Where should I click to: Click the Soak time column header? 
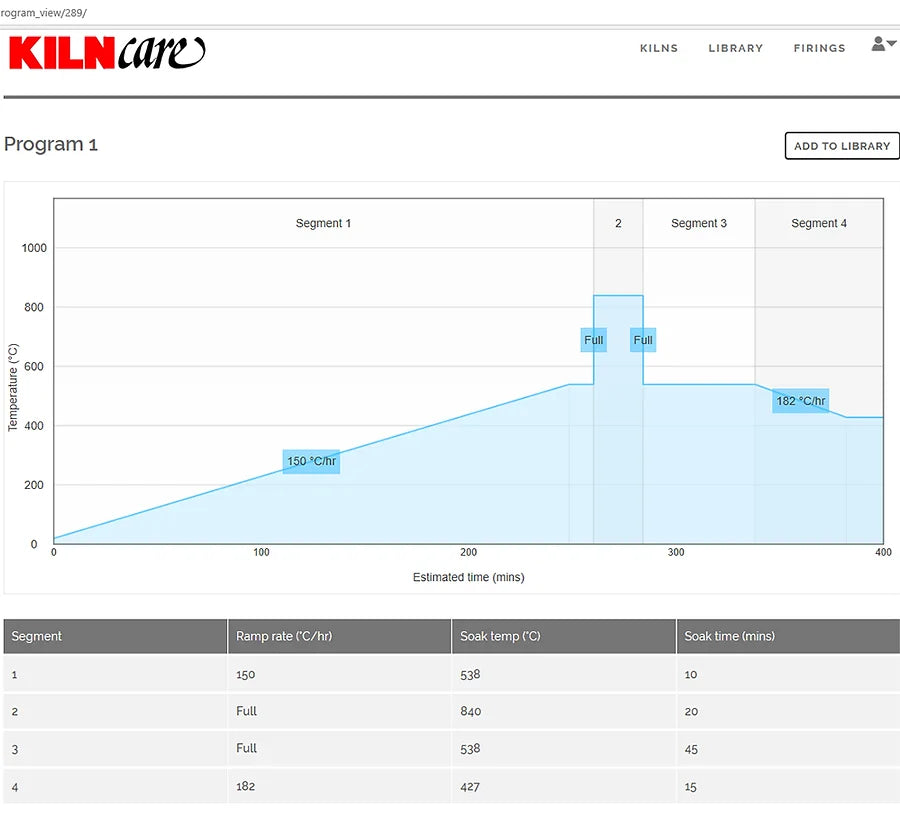[729, 636]
